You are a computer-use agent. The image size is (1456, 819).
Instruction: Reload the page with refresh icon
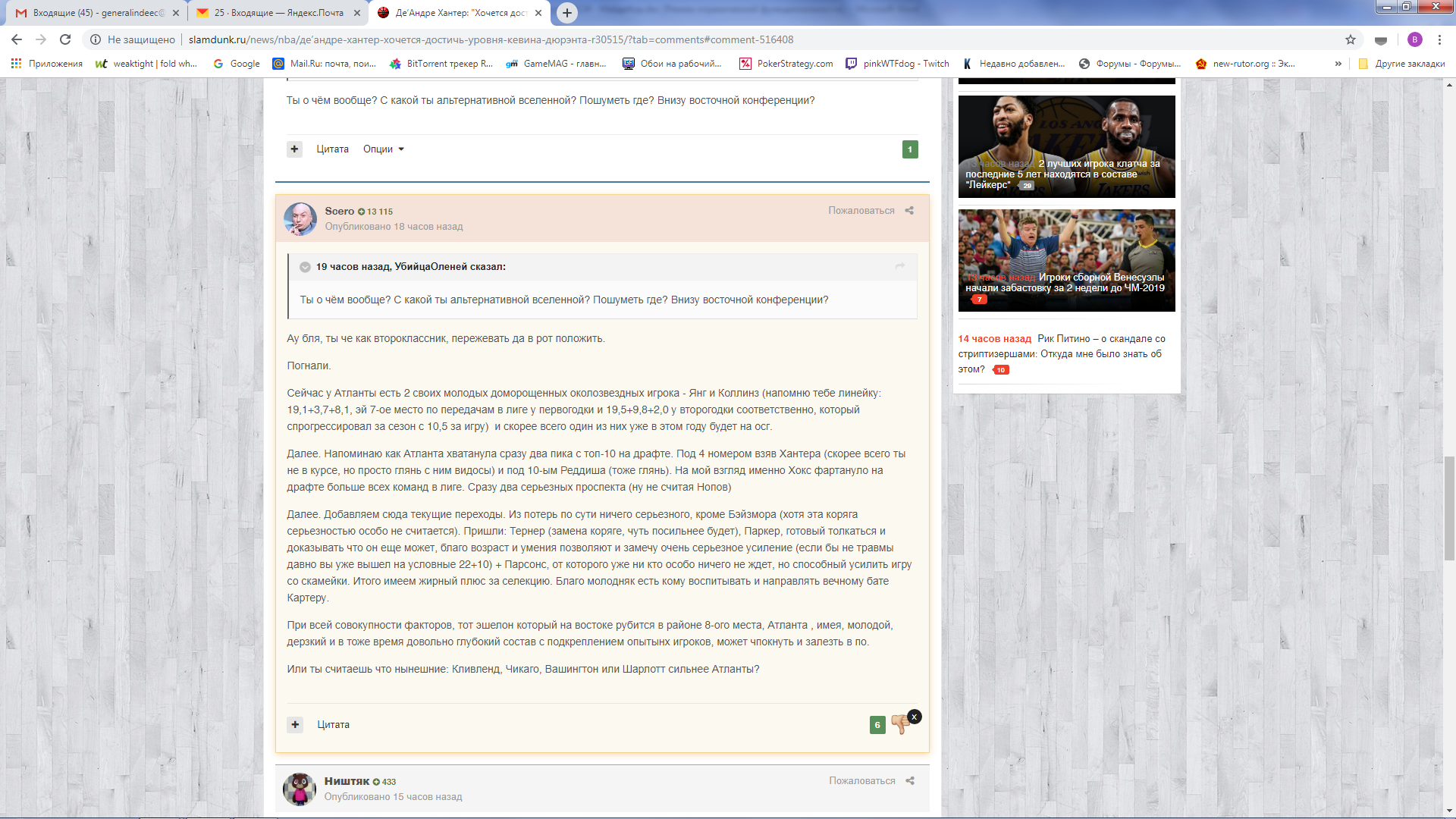point(65,39)
